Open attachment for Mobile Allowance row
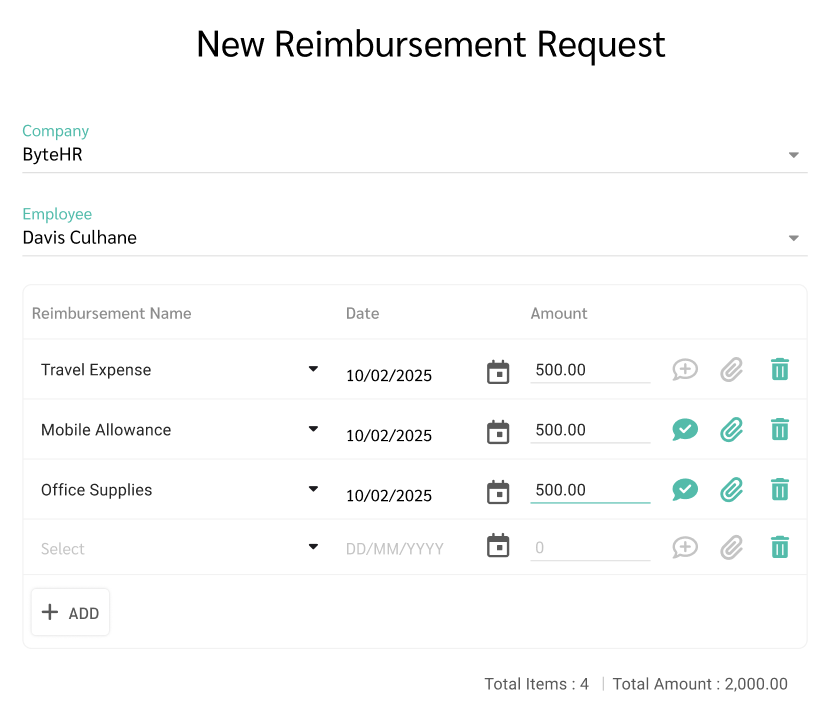Screen dimensions: 826x725 pyautogui.click(x=731, y=429)
